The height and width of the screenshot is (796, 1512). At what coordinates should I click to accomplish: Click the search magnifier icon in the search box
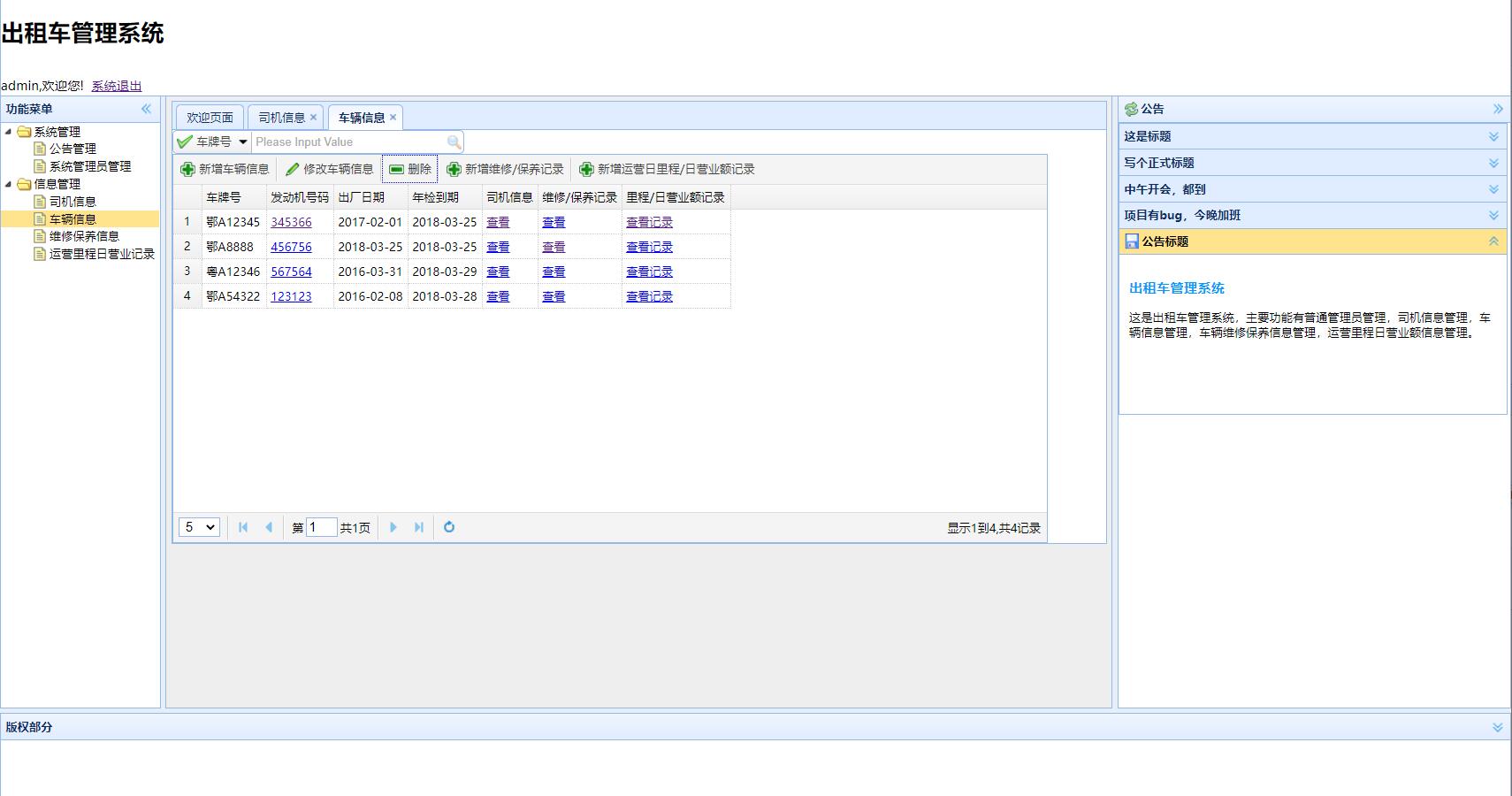click(454, 142)
